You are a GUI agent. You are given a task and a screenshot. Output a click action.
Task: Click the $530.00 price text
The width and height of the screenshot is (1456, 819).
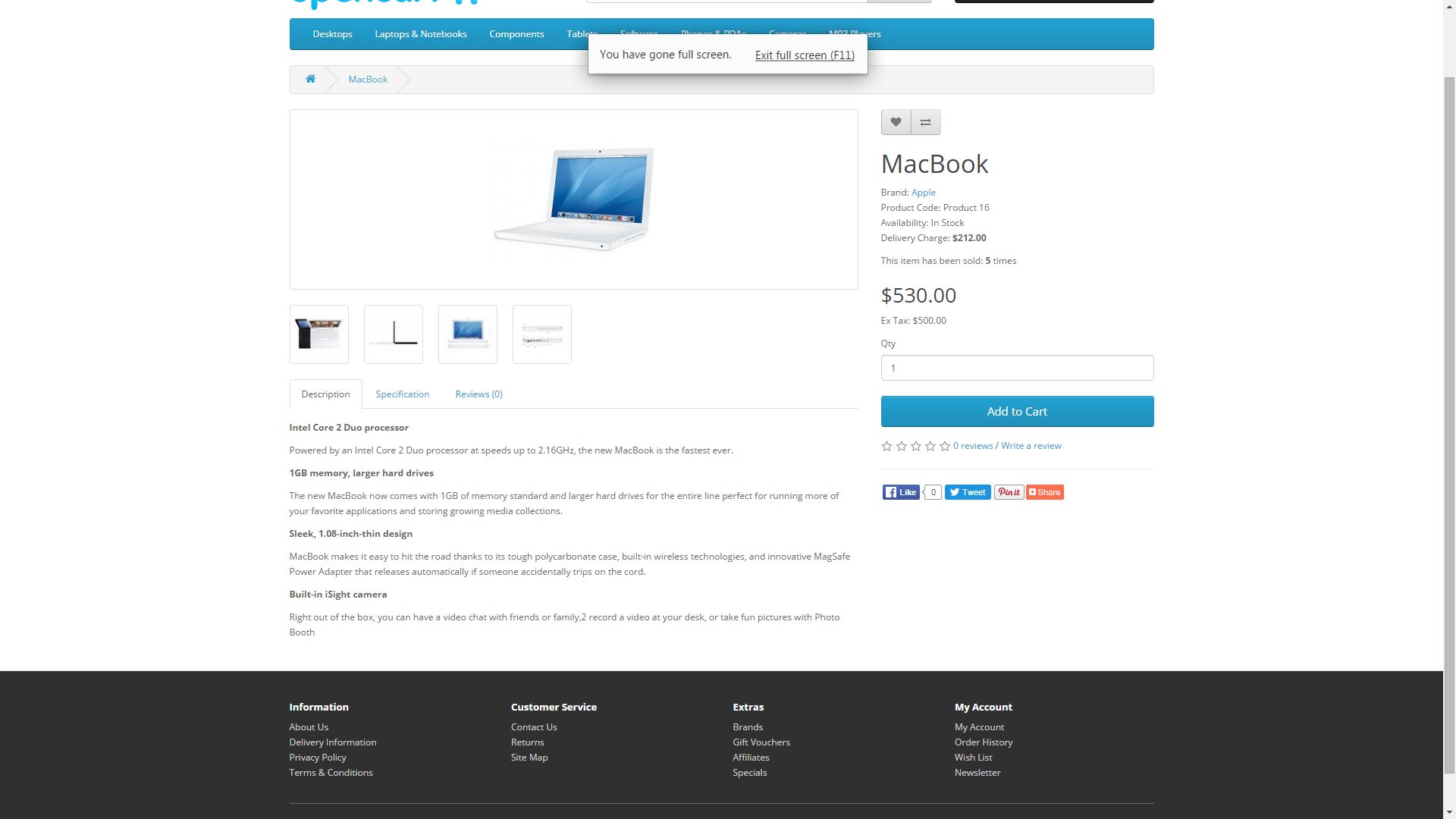point(918,295)
